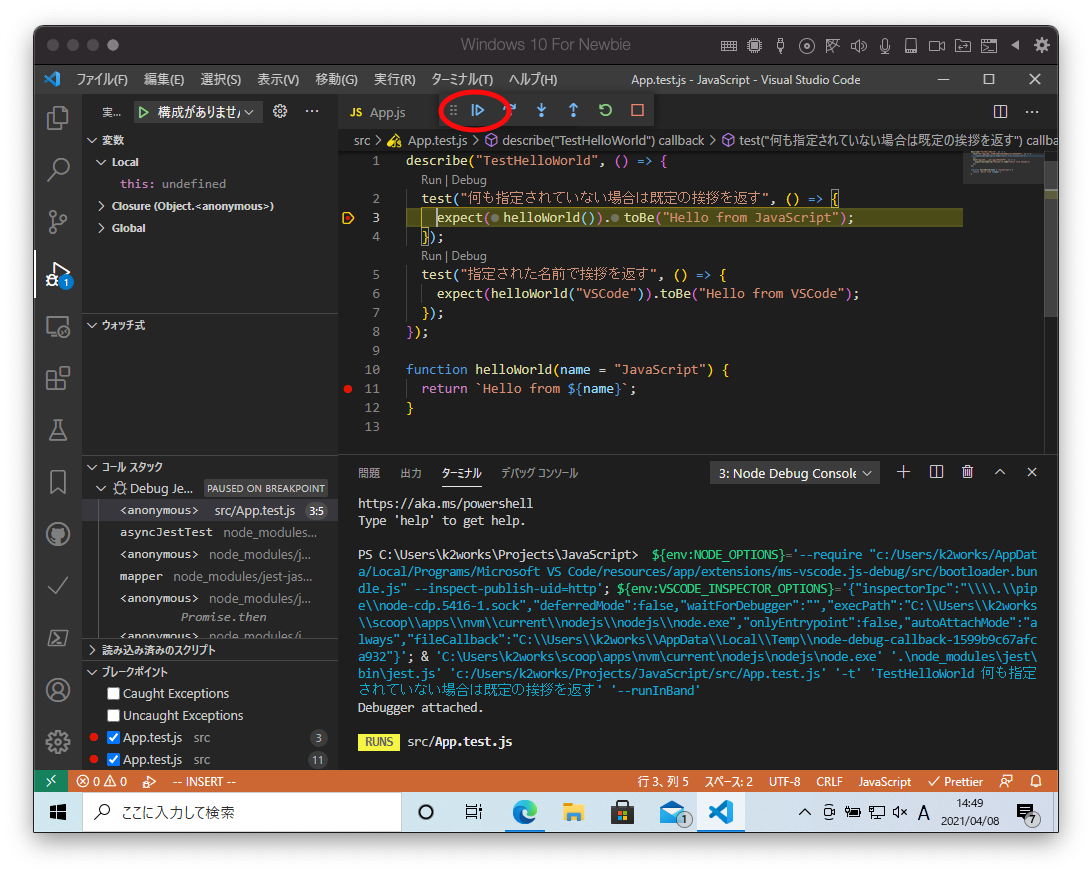Click the Continue button in debug toolbar
This screenshot has width=1092, height=874.
pos(478,110)
